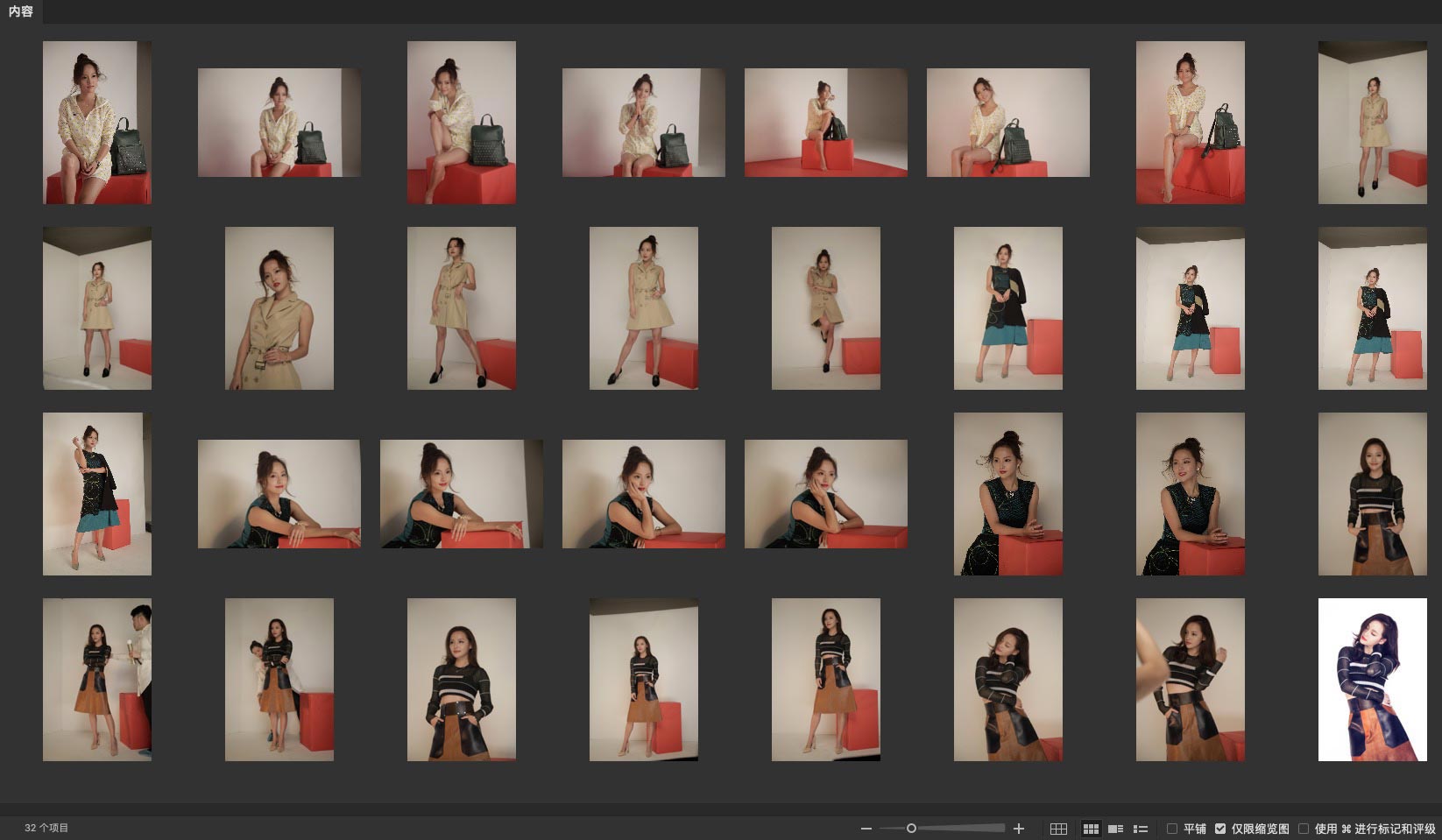Uncheck the 仅限缩览图 option

coord(1220,829)
